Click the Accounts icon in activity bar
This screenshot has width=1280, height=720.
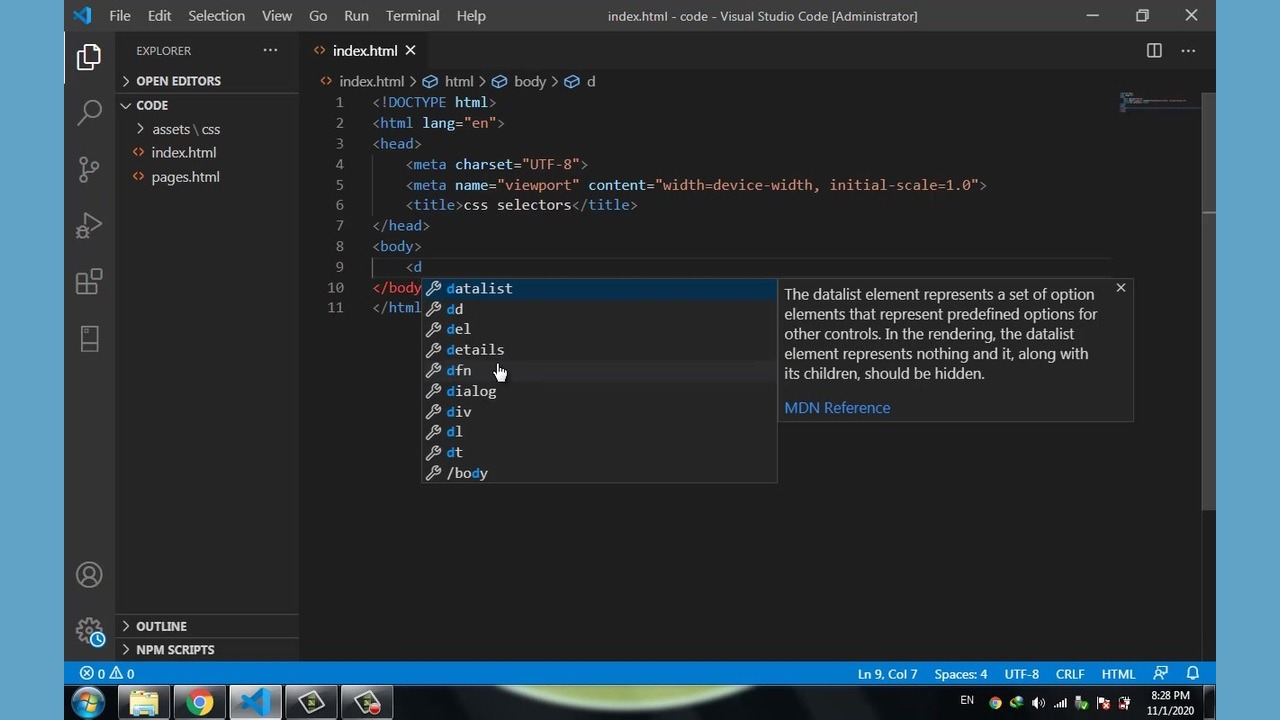(89, 575)
